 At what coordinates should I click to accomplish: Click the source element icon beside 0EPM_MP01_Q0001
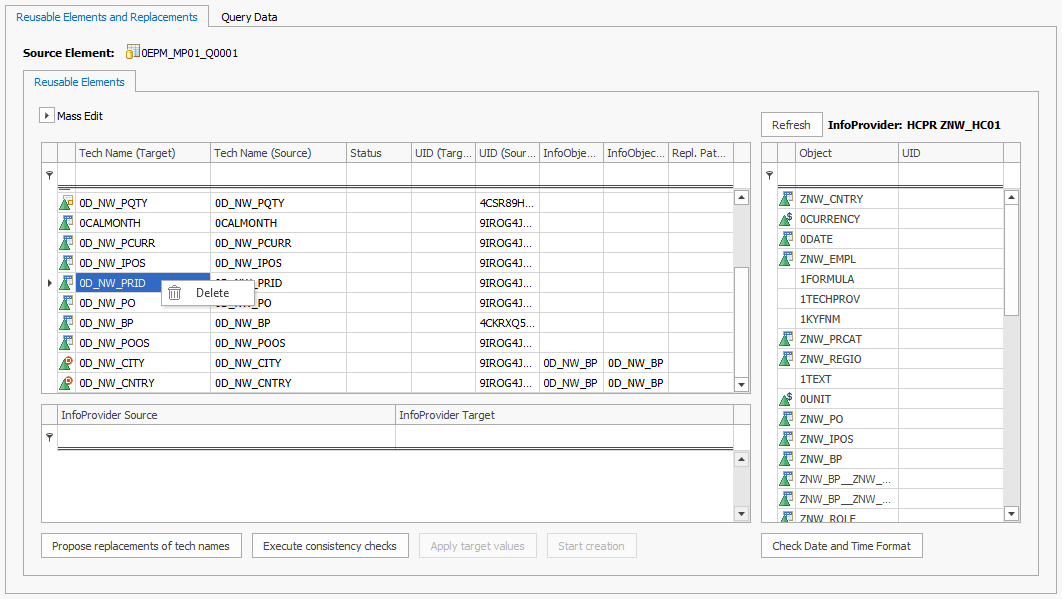[130, 53]
